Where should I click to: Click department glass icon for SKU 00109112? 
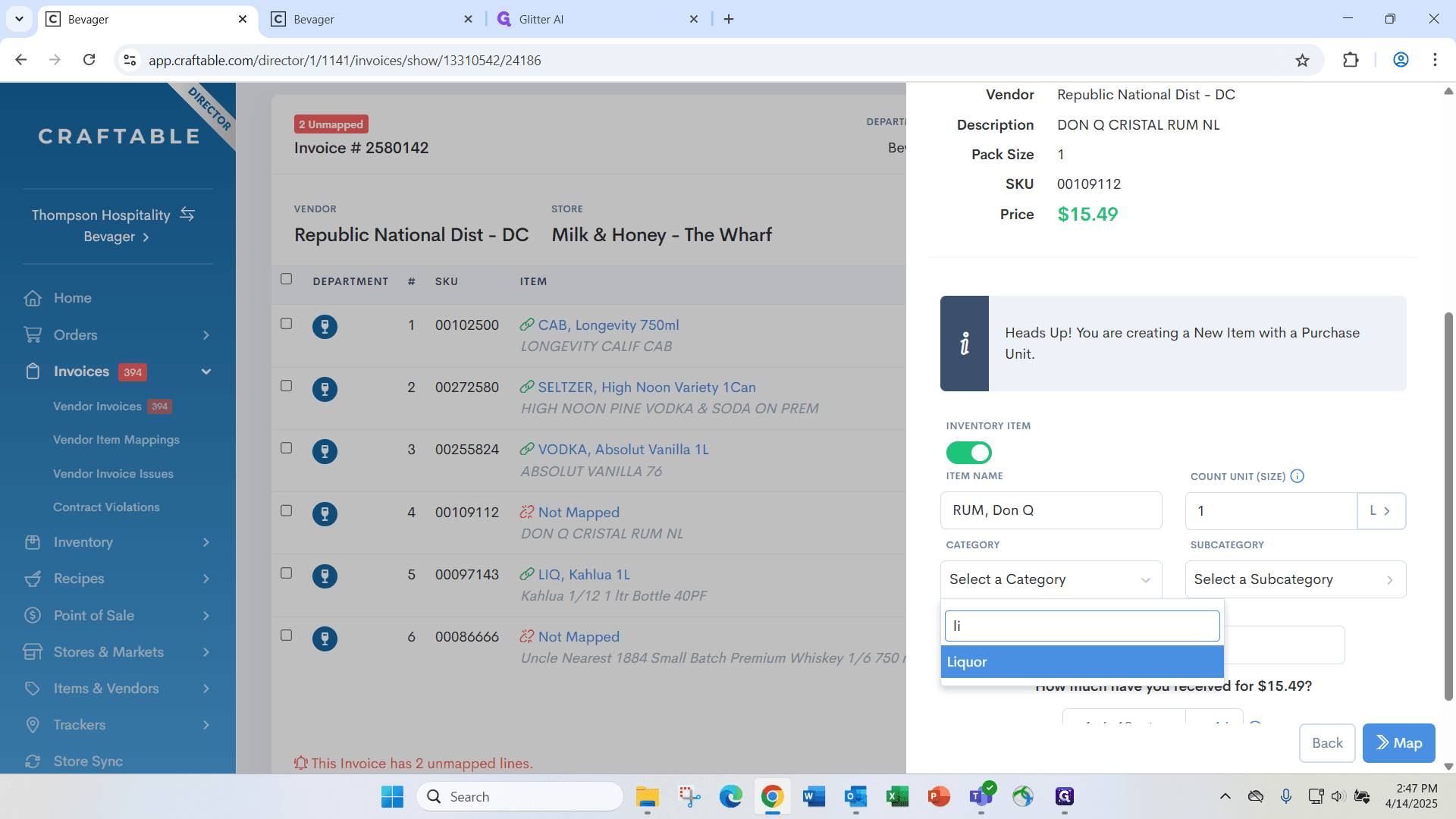[x=325, y=514]
